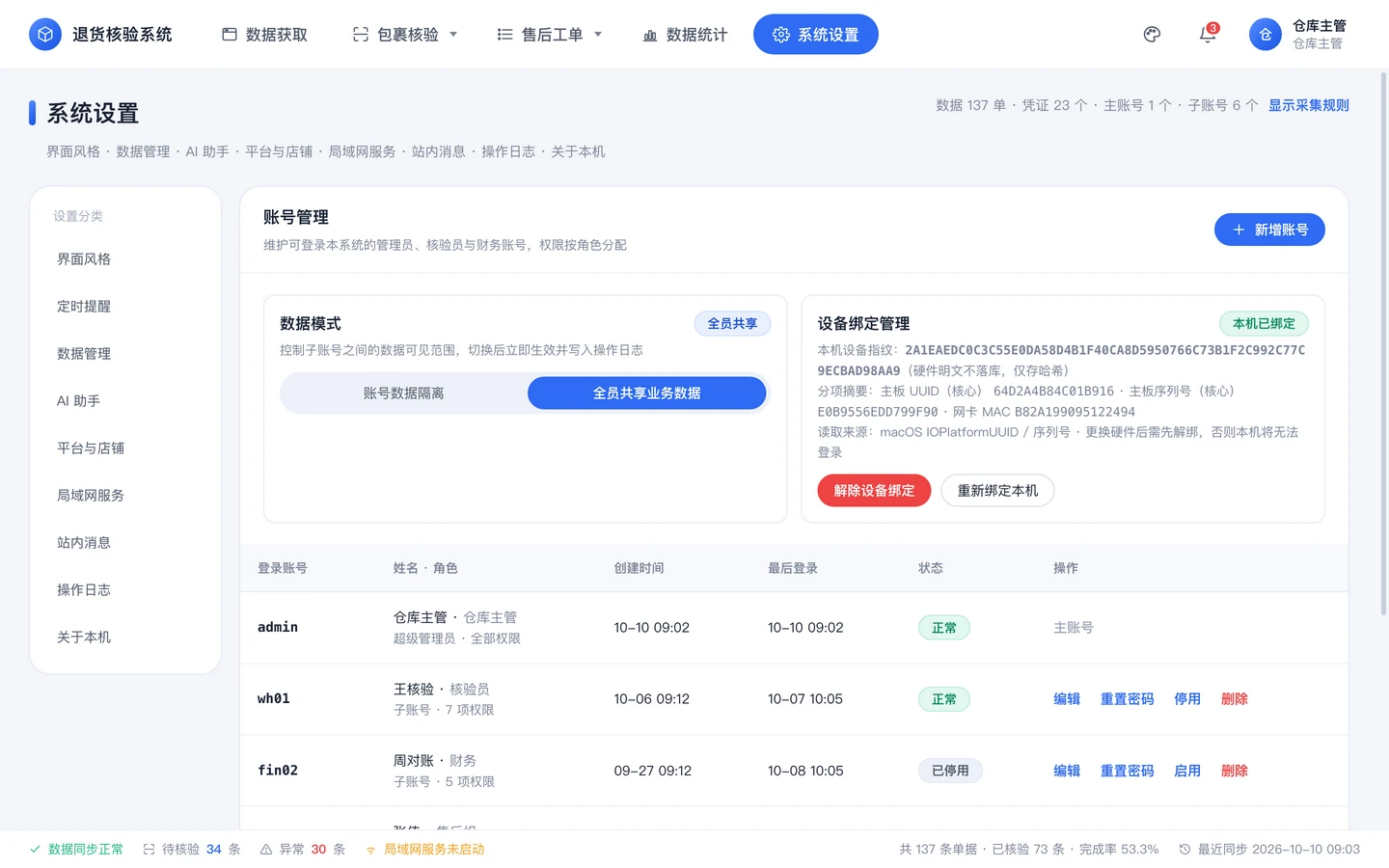Click the gear icon in 系统设置 tab

click(x=781, y=35)
